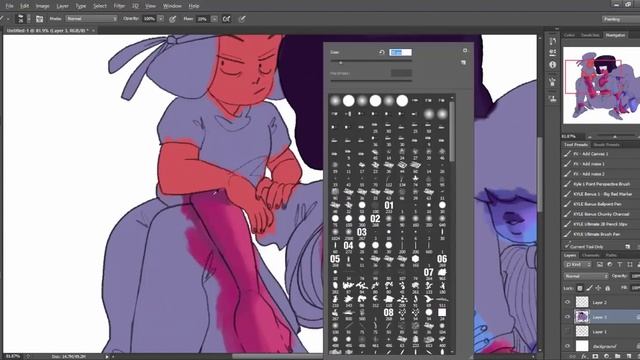Toggle the Current Tool Only checkbox
The width and height of the screenshot is (640, 360).
[567, 247]
